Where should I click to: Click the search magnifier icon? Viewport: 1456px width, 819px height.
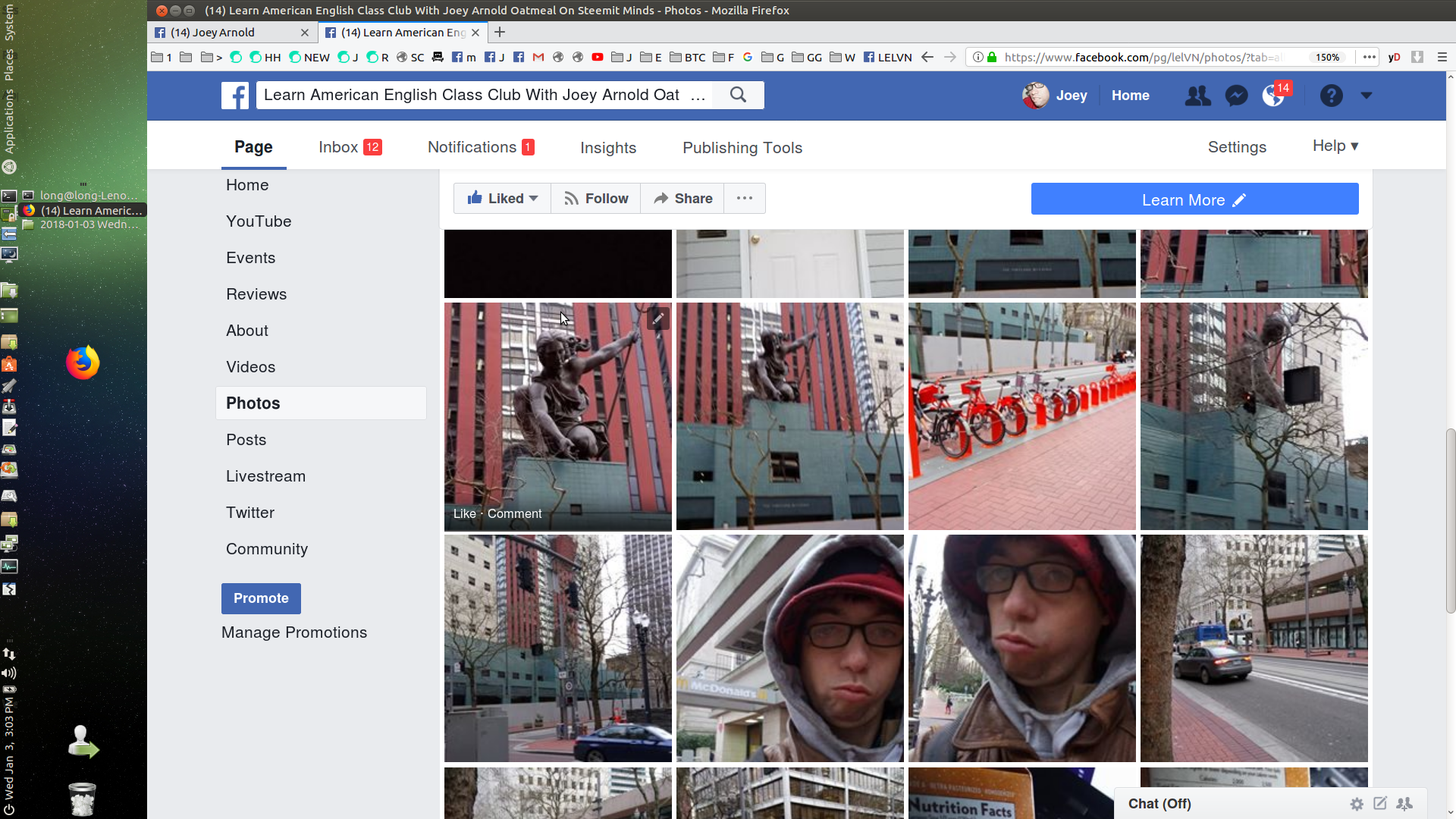point(738,95)
